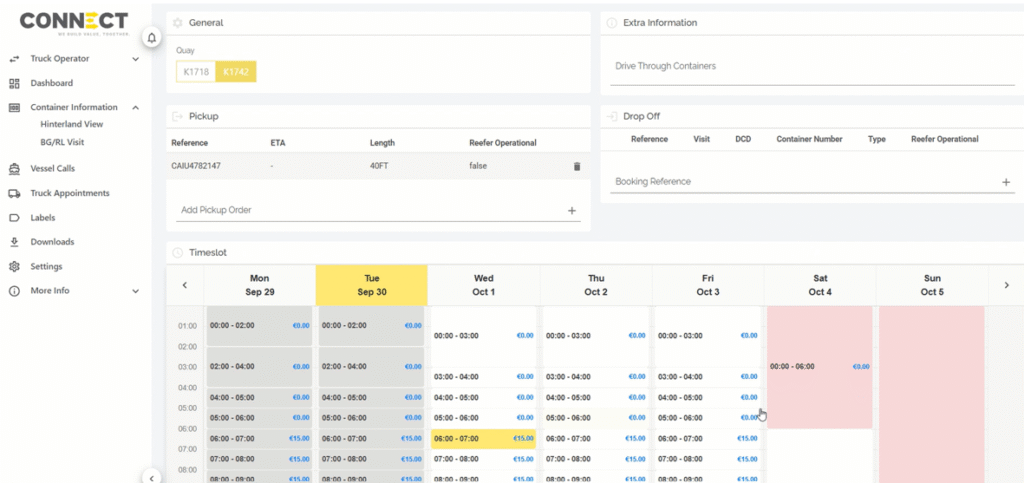Screen dimensions: 1024x483
Task: Select quay K1742
Action: click(237, 72)
